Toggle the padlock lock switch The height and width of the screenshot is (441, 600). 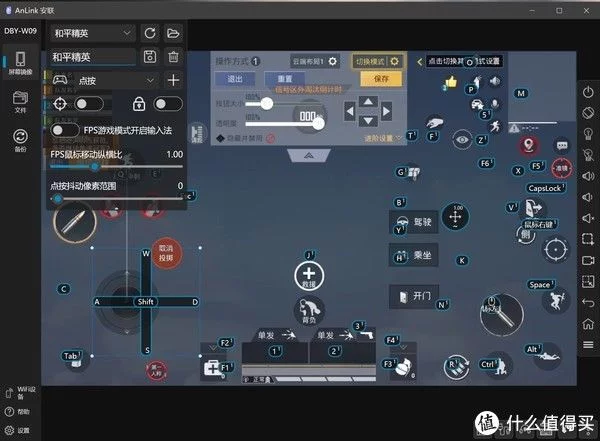pyautogui.click(x=168, y=104)
